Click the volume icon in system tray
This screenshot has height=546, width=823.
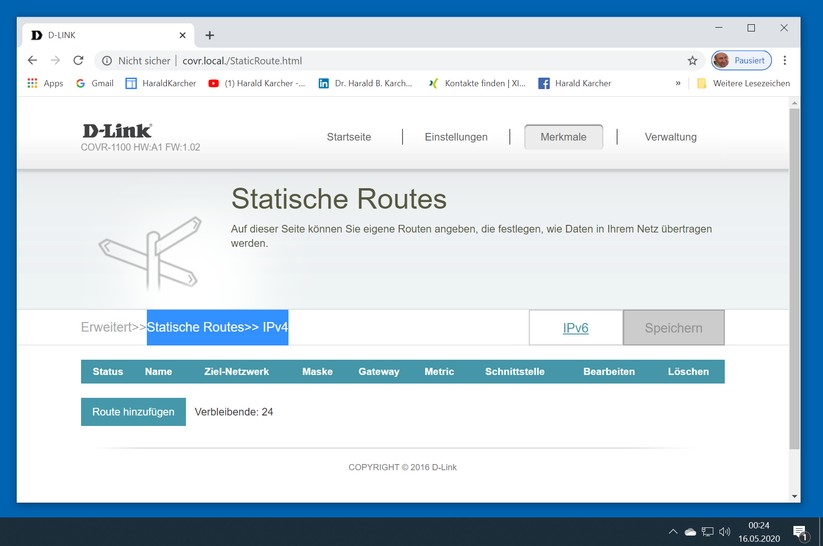pyautogui.click(x=725, y=532)
